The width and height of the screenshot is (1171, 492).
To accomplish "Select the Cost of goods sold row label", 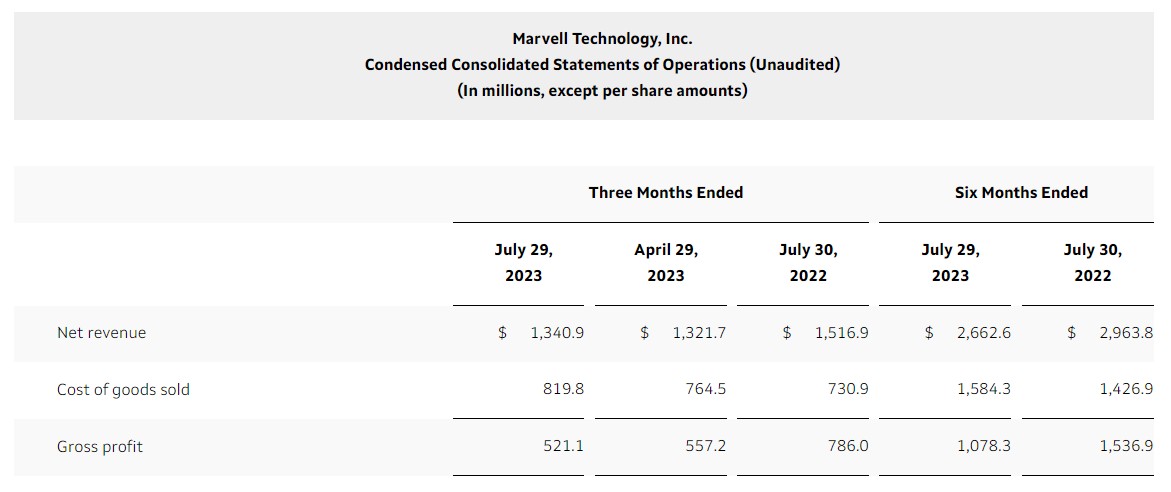I will coord(123,390).
